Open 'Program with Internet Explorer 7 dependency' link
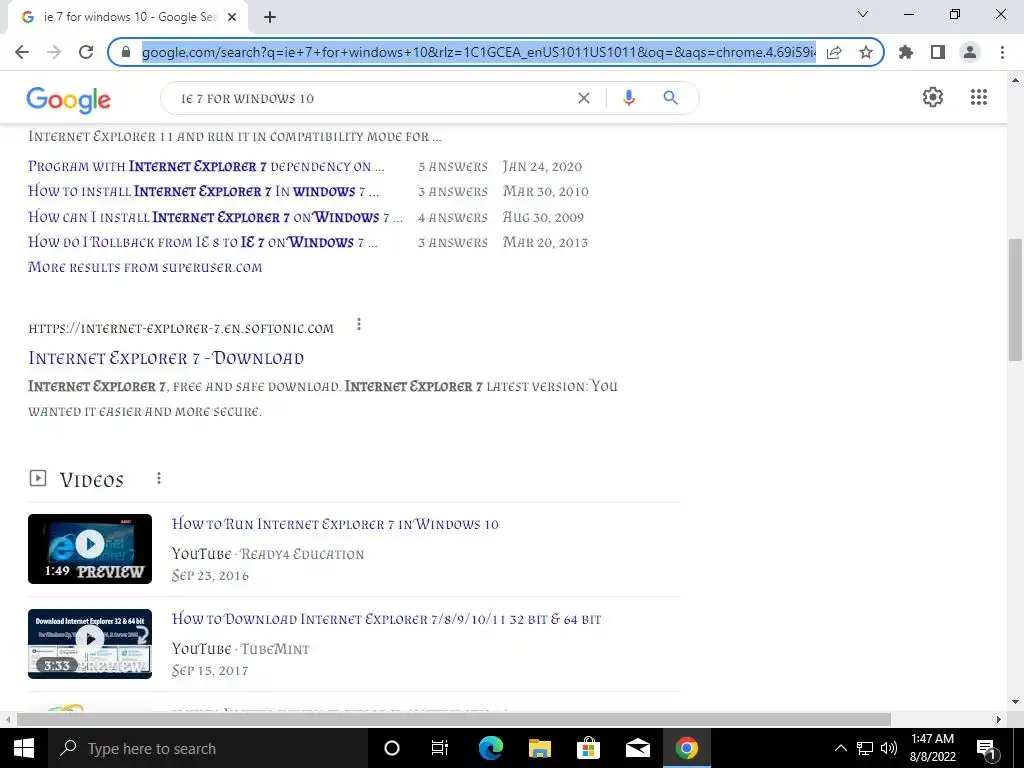The image size is (1024, 768). click(x=206, y=167)
